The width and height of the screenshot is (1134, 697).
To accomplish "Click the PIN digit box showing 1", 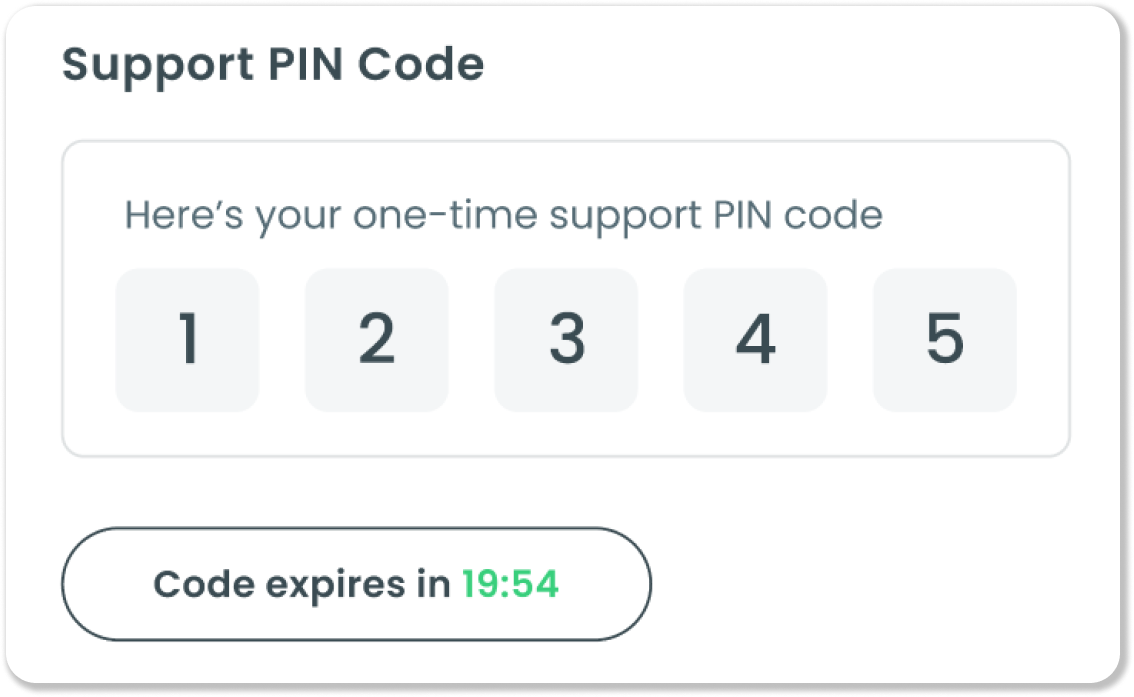I will [x=187, y=340].
